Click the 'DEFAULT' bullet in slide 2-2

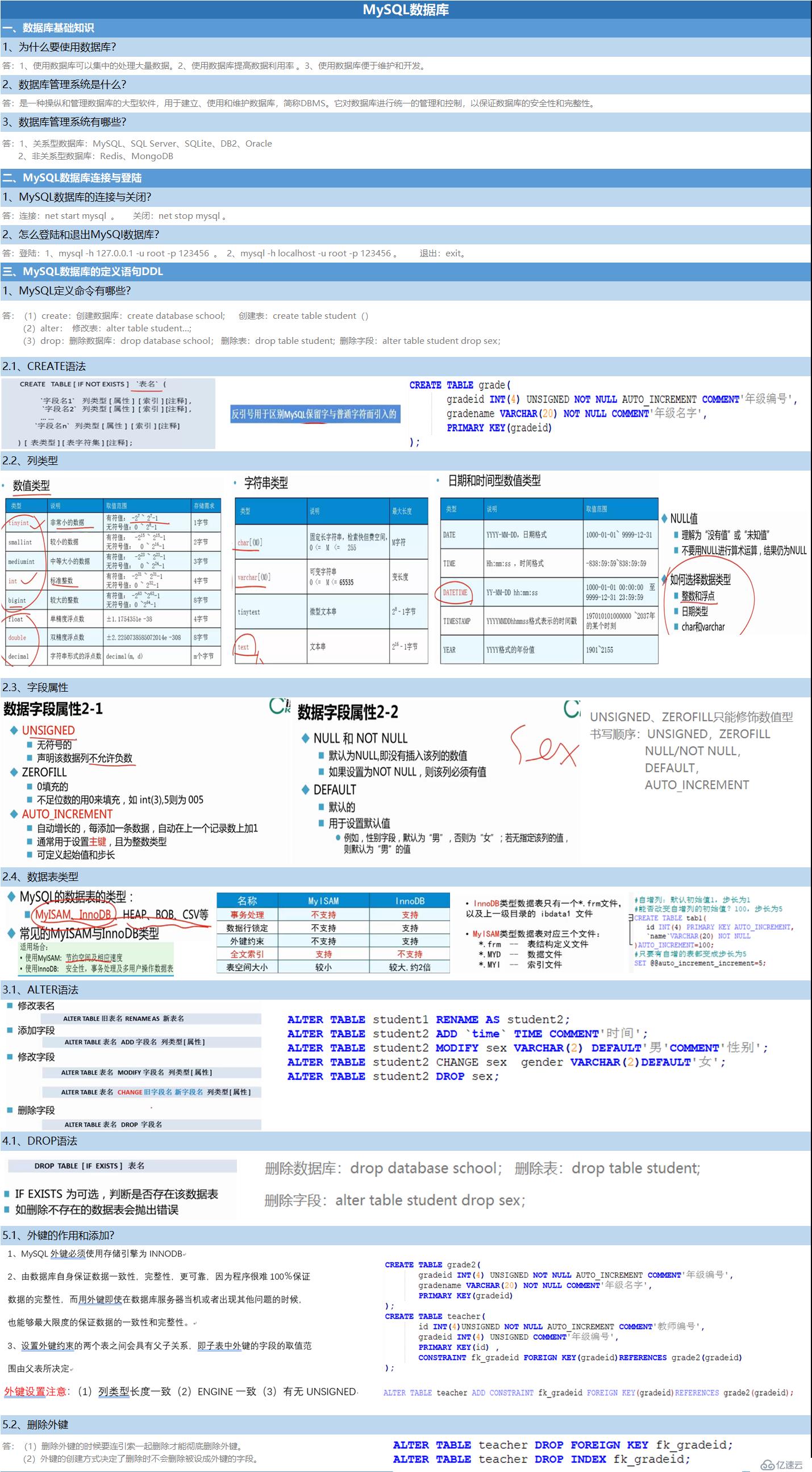click(334, 790)
